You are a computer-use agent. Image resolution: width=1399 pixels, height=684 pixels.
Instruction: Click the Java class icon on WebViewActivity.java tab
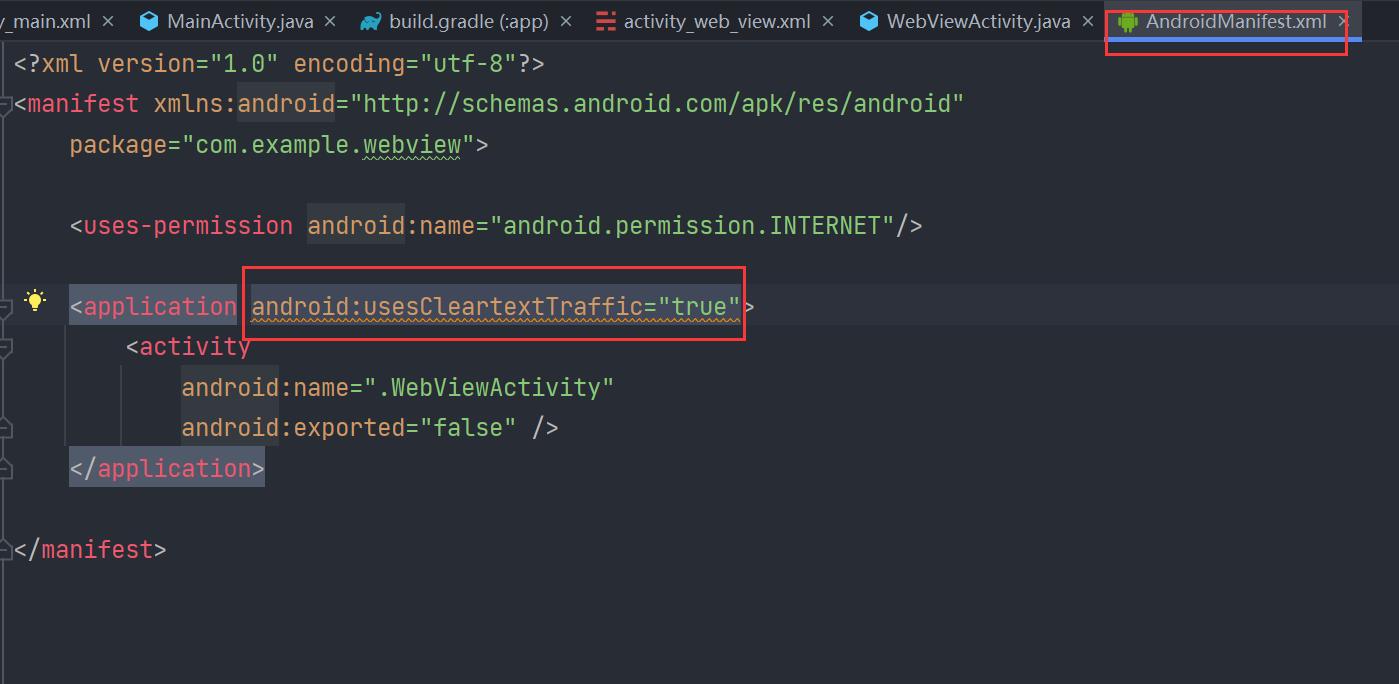point(866,20)
